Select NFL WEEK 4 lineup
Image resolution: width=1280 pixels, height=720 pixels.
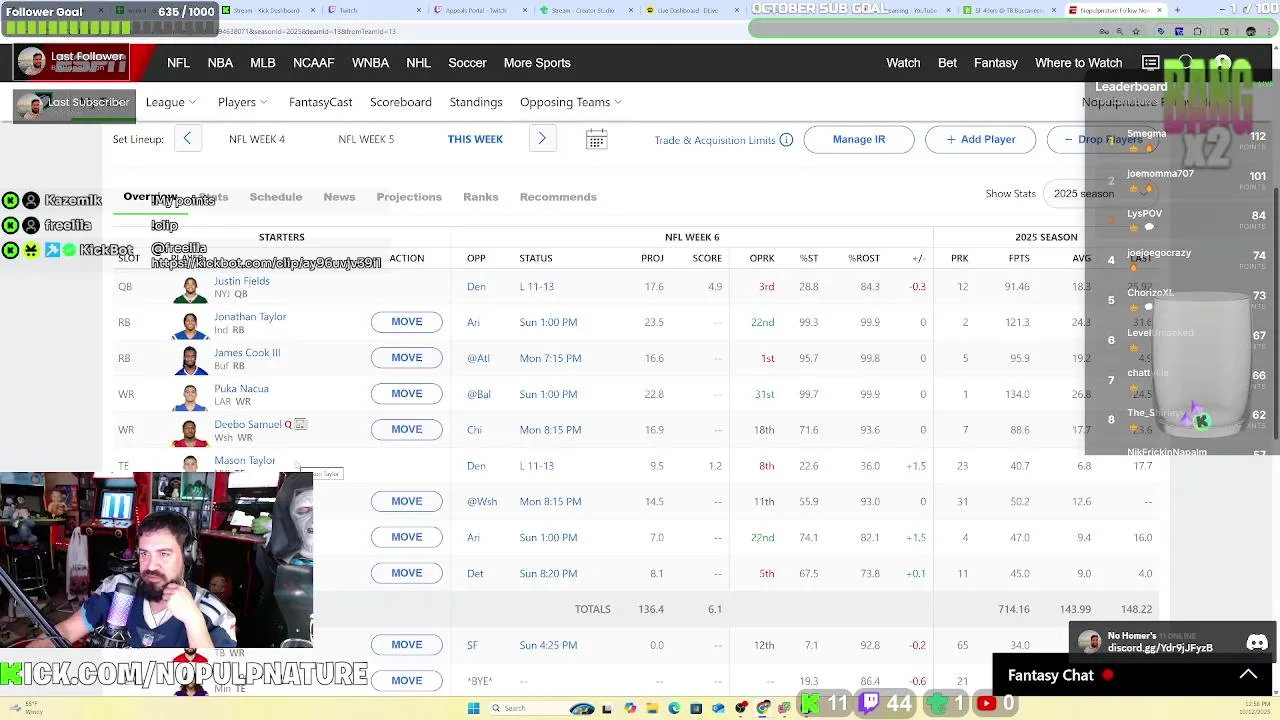coord(257,139)
